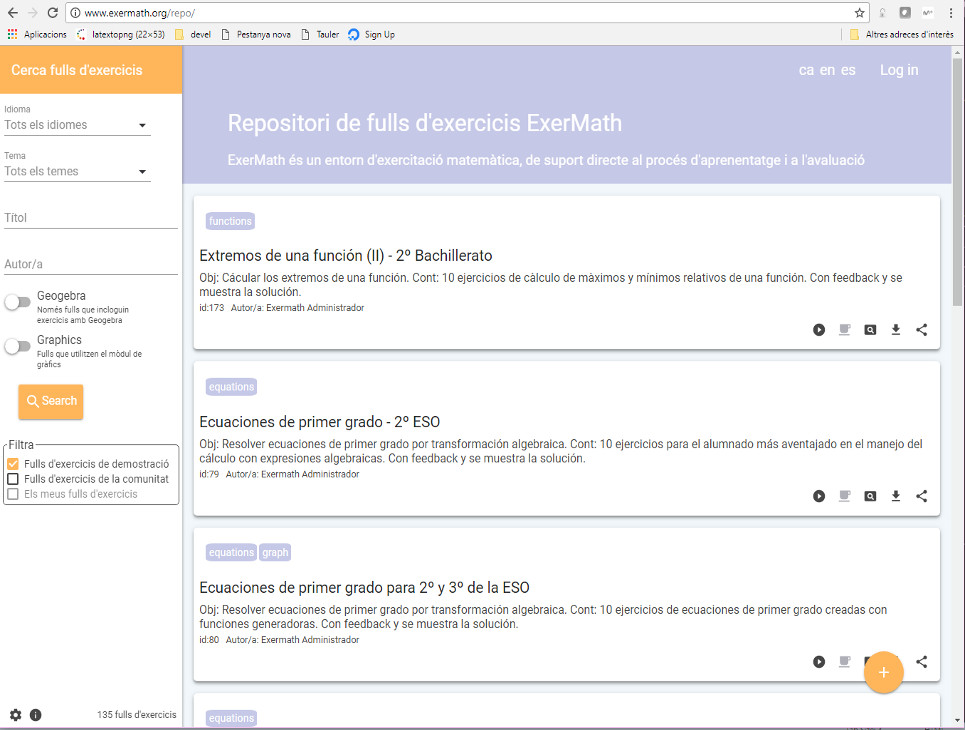Viewport: 965px width, 730px height.
Task: Check 'Els meus fulls d'exercicis'
Action: (13, 494)
